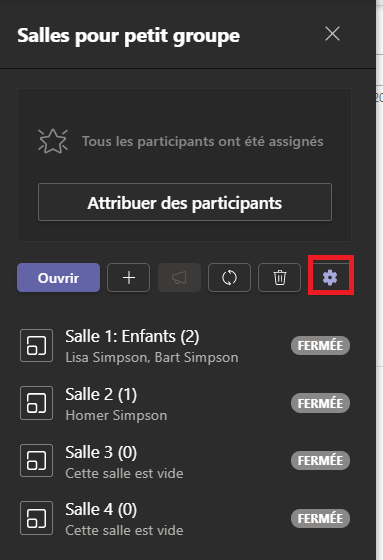Click the room icon beside Salle 4

coord(36,518)
